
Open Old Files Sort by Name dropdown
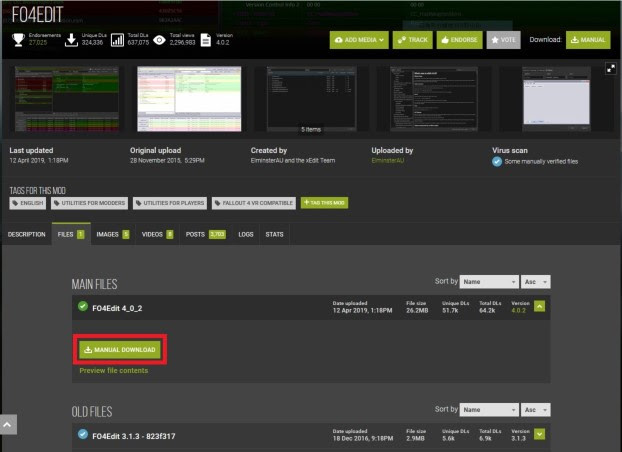[x=489, y=410]
